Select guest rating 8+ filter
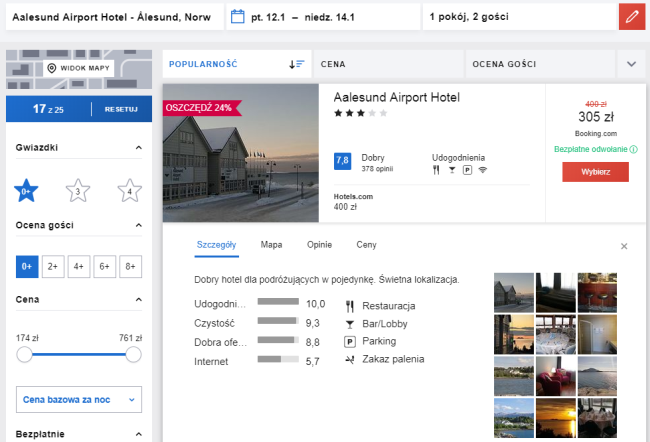The image size is (650, 442). (x=131, y=266)
